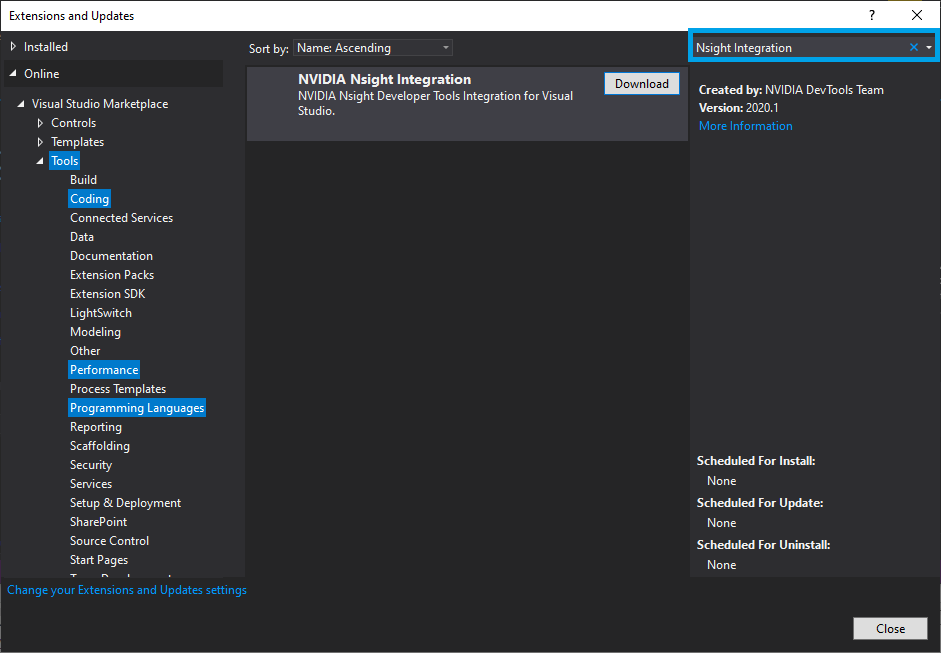Image resolution: width=941 pixels, height=653 pixels.
Task: Select the Online section label
Action: 41,74
